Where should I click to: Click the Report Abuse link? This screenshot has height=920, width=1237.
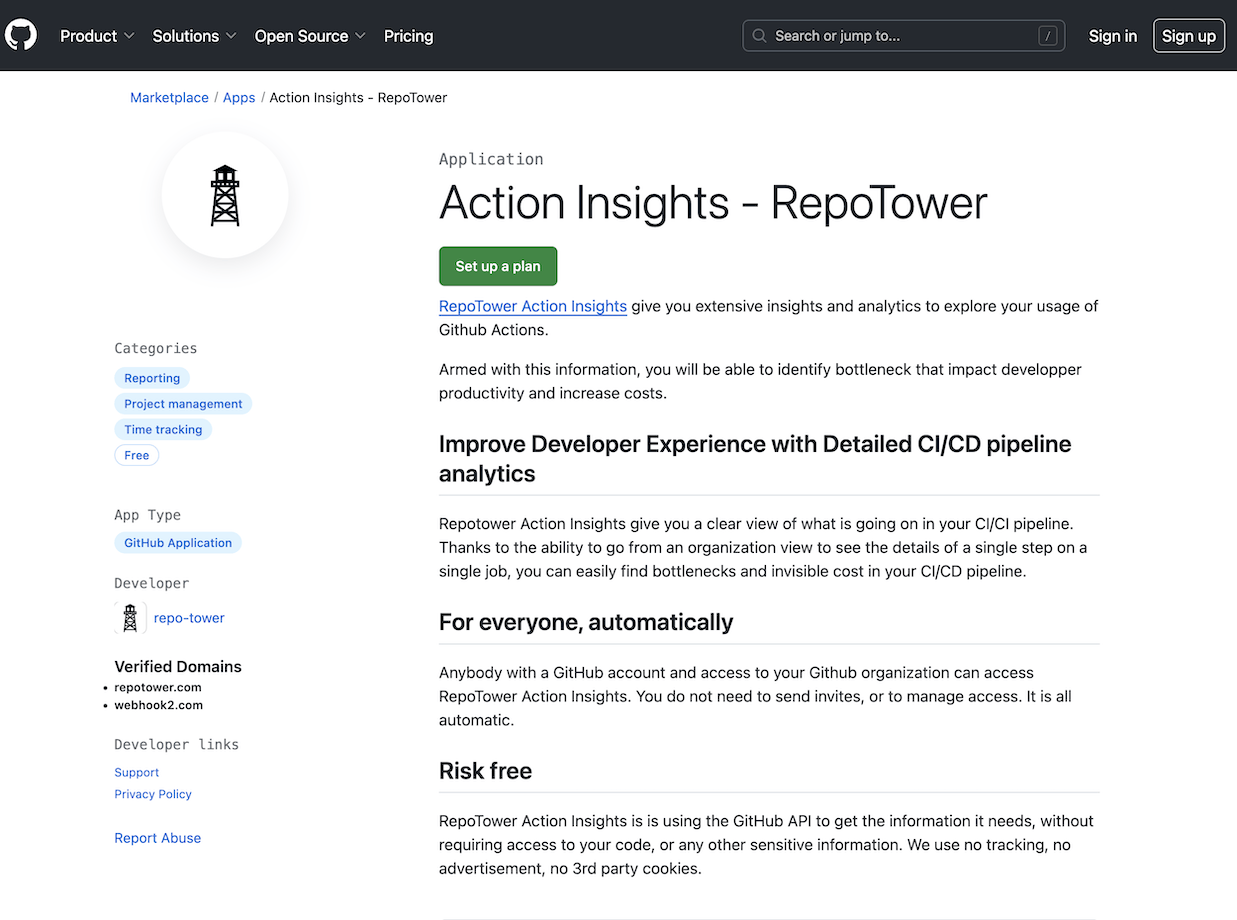pyautogui.click(x=157, y=838)
